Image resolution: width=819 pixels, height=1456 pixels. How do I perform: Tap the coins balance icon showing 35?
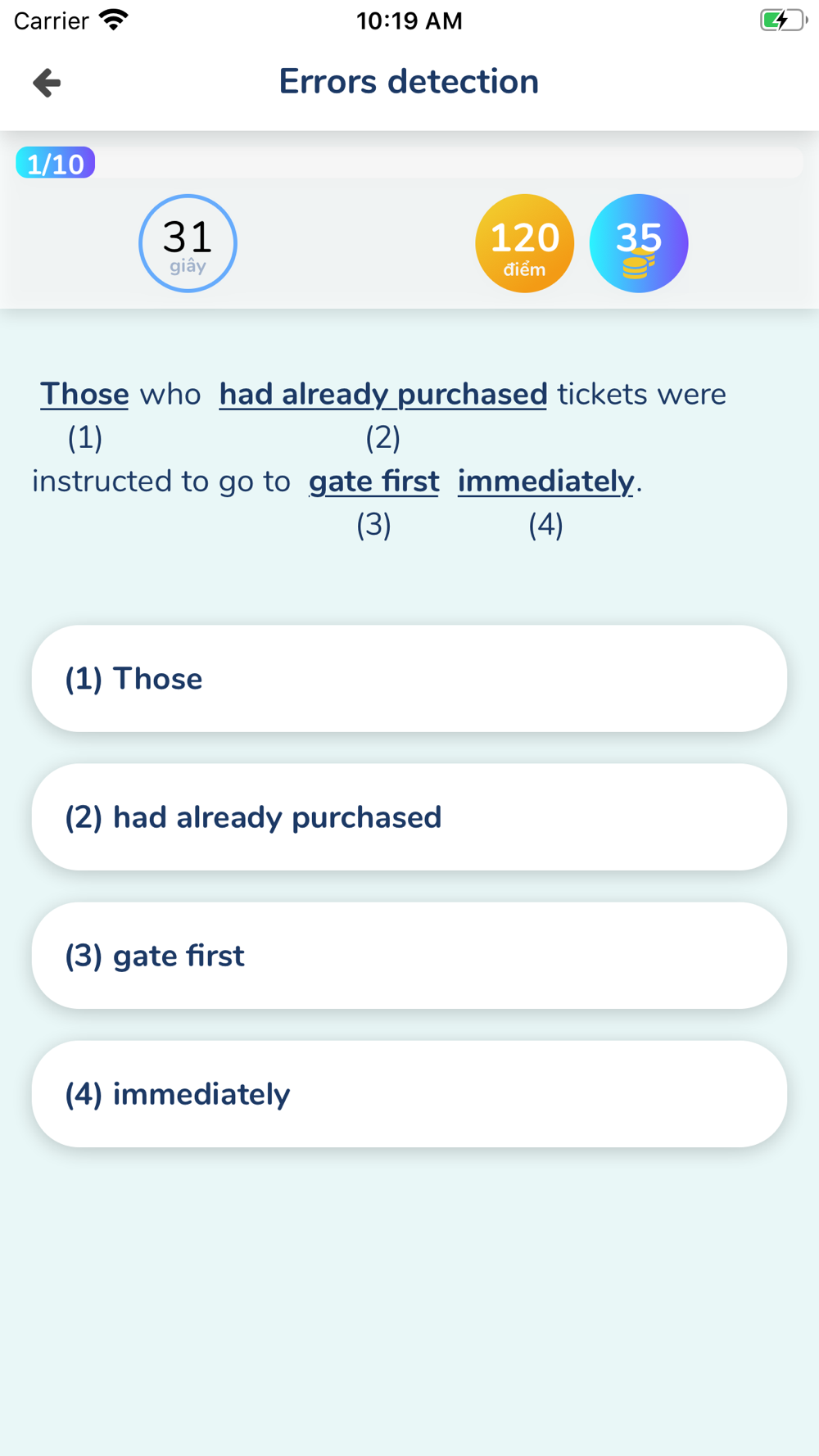639,243
